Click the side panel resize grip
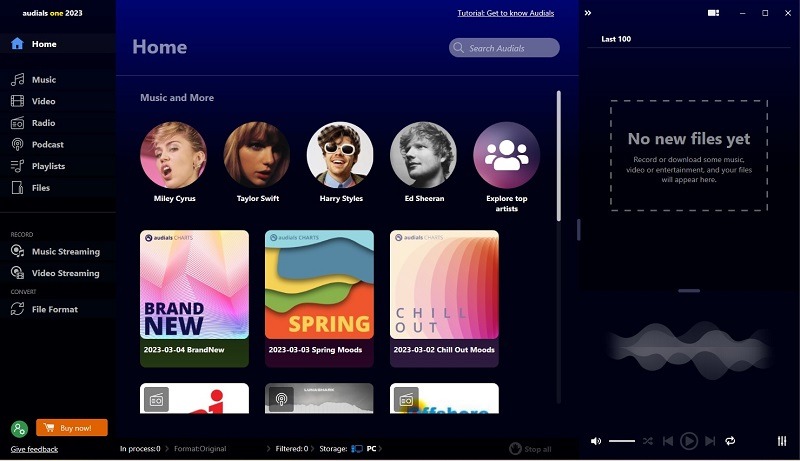 579,230
